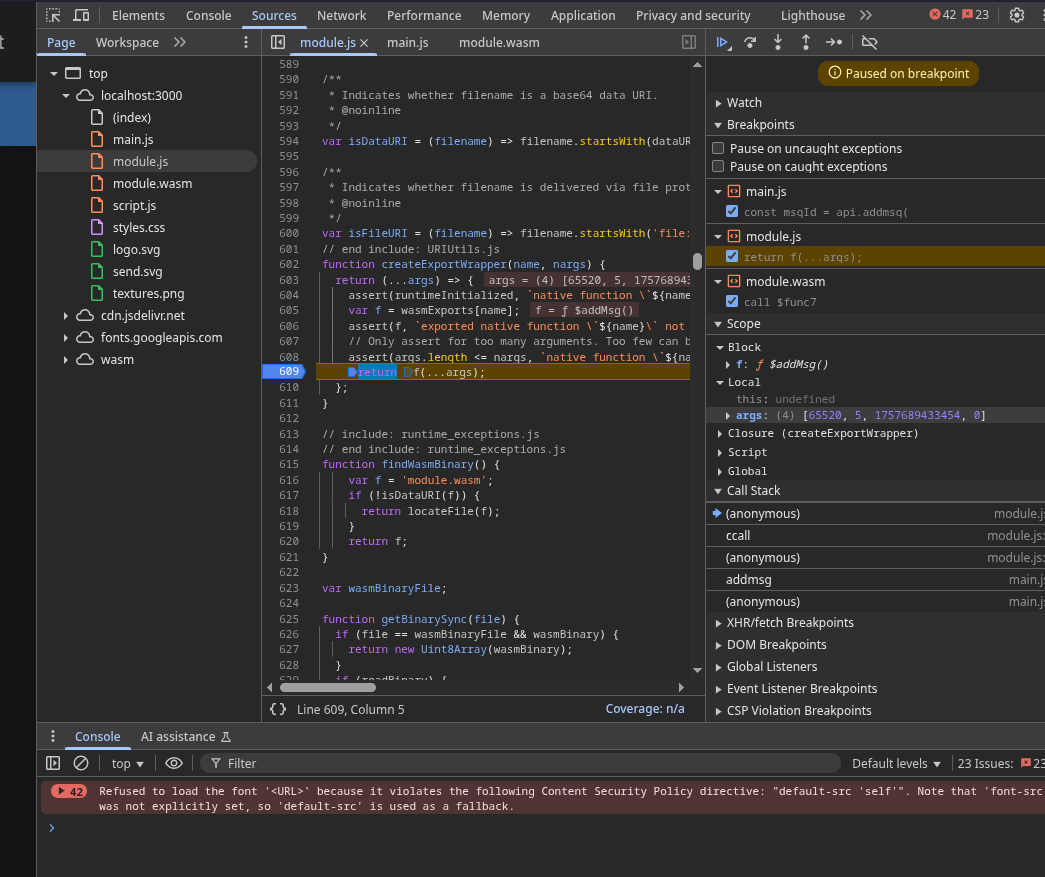Image resolution: width=1045 pixels, height=877 pixels.
Task: Resume script execution
Action: click(722, 42)
